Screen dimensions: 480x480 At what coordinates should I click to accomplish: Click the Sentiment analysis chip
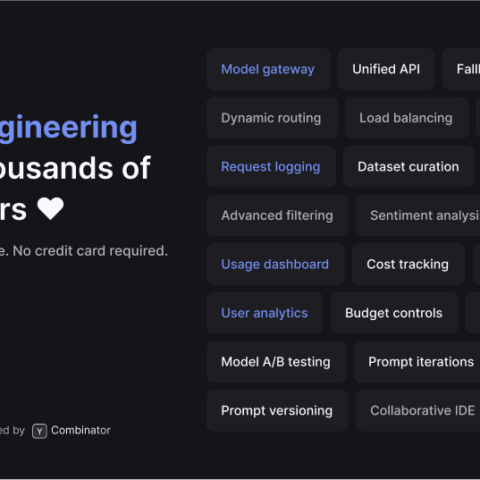(x=418, y=215)
